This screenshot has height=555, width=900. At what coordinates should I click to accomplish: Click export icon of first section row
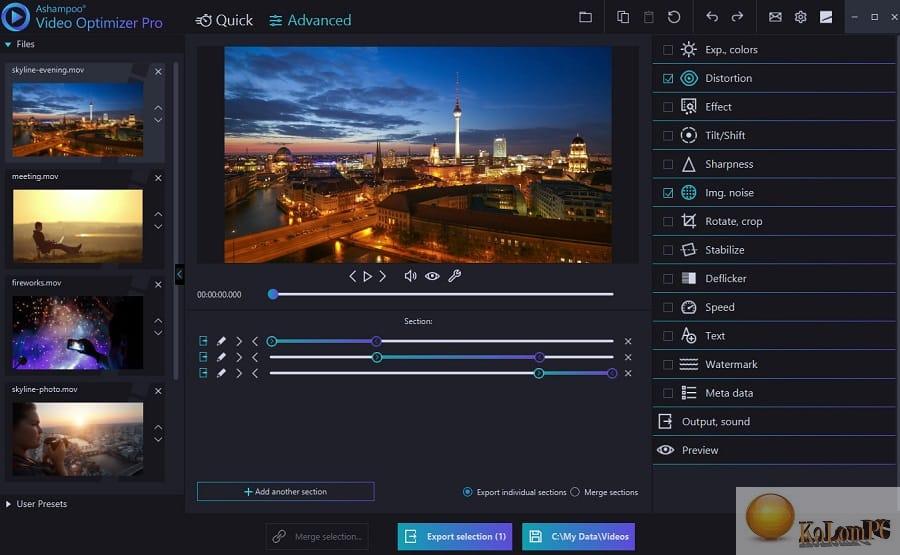tap(203, 341)
